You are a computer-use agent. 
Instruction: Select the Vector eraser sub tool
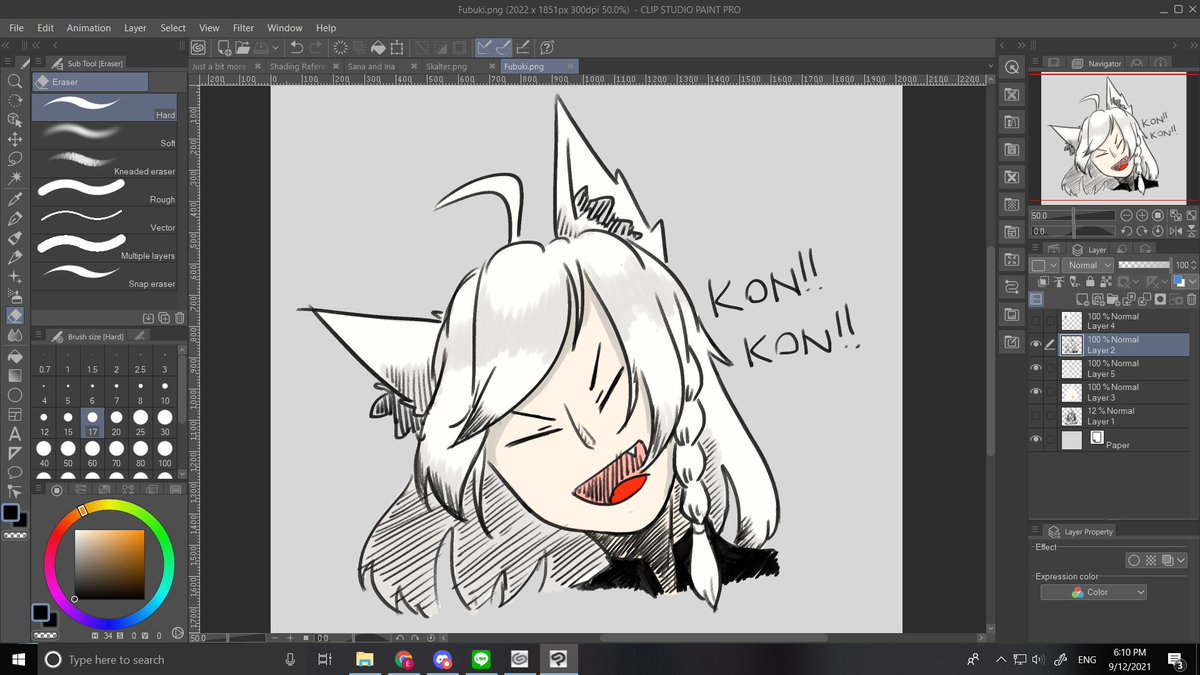[x=104, y=219]
